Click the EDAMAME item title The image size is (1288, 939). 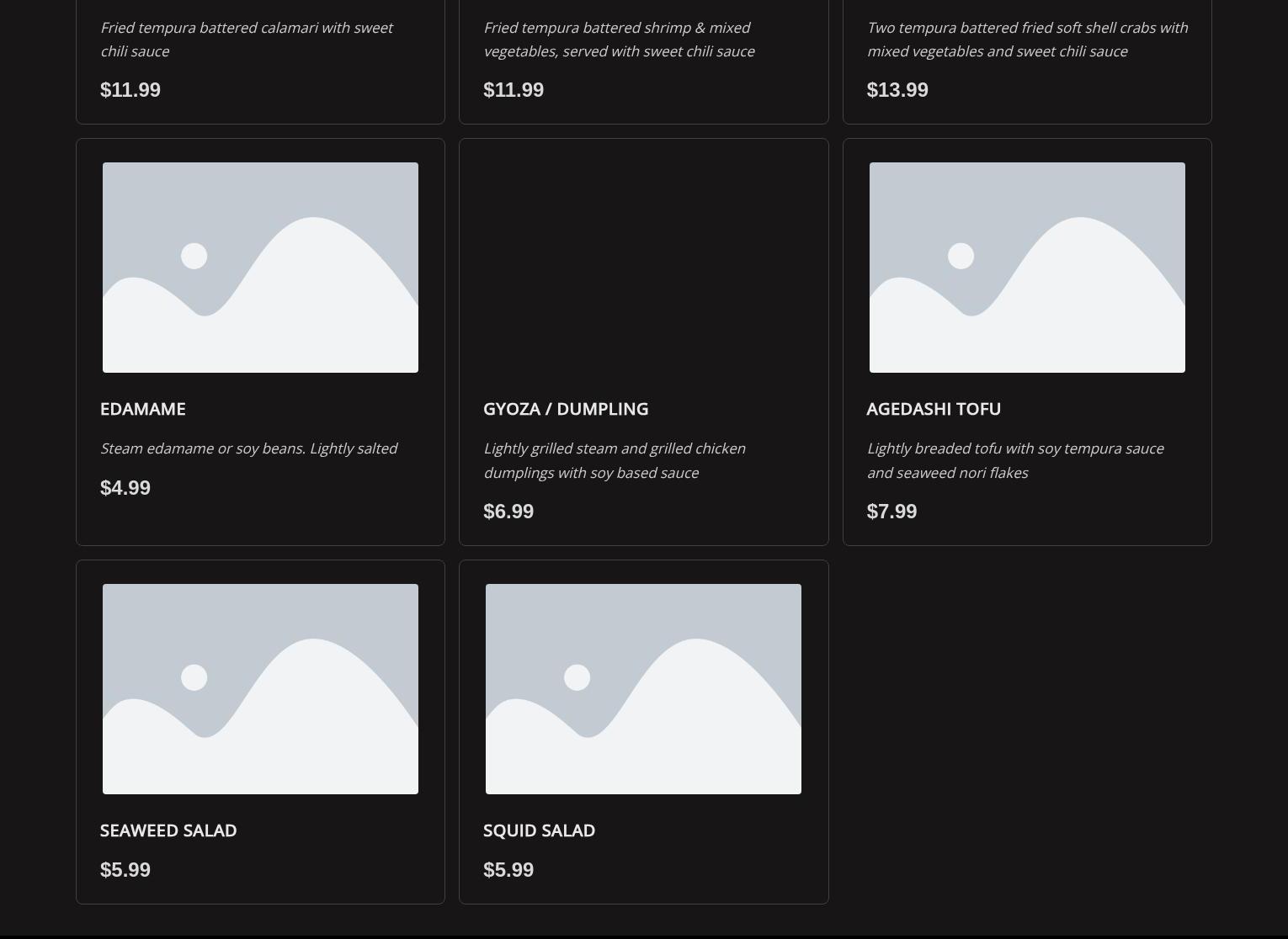[143, 409]
